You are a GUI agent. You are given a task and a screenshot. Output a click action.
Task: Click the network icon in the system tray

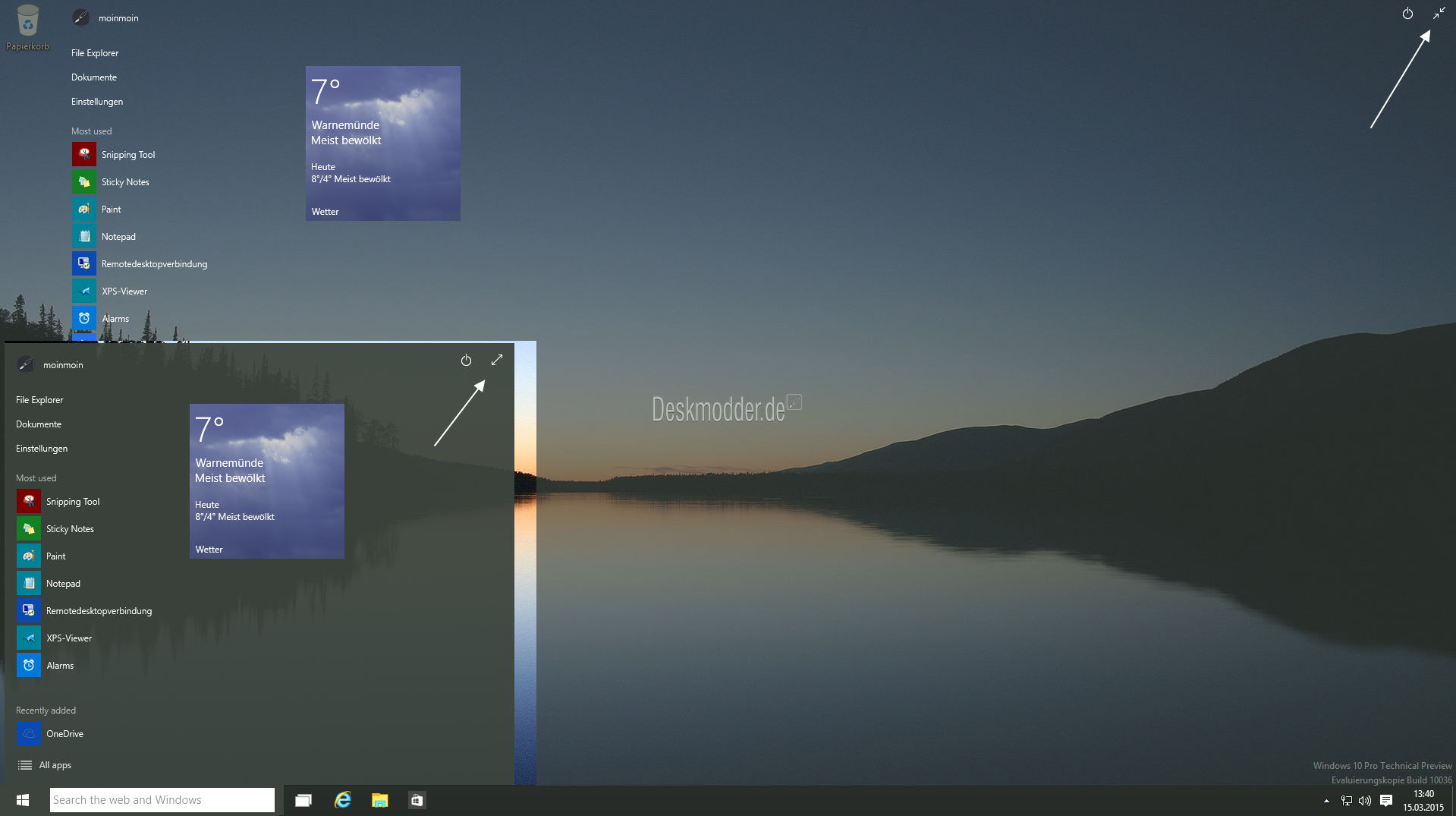pyautogui.click(x=1347, y=800)
